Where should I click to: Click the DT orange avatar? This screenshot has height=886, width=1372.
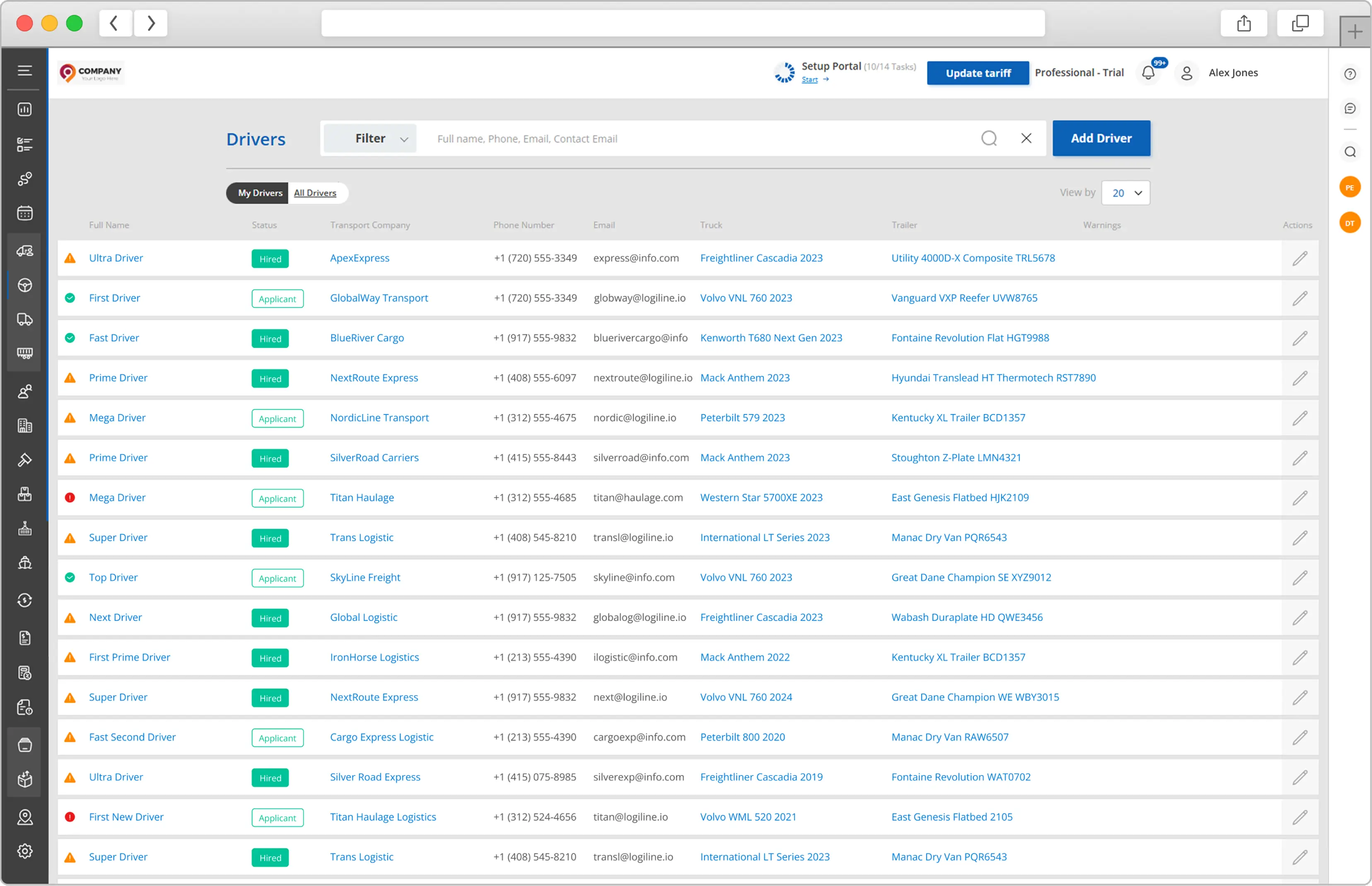(x=1350, y=223)
